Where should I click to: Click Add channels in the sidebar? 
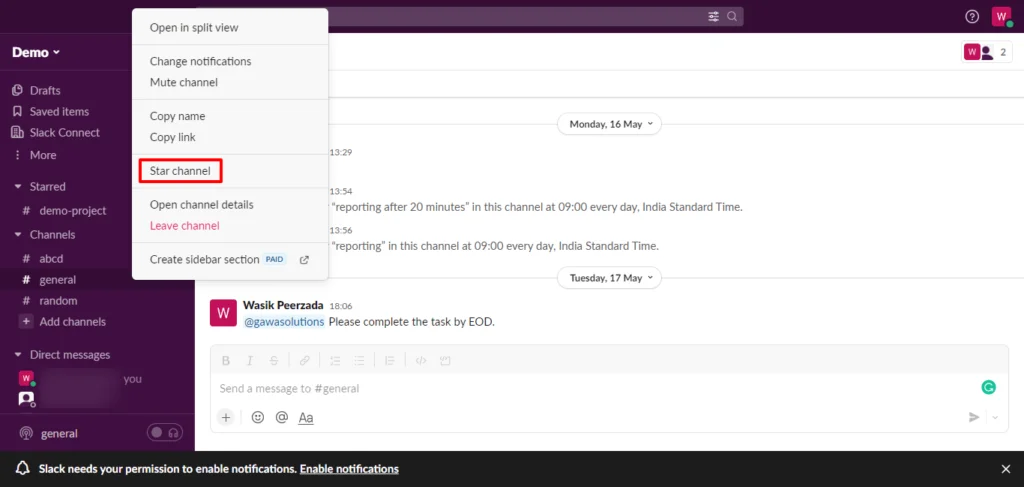coord(63,322)
